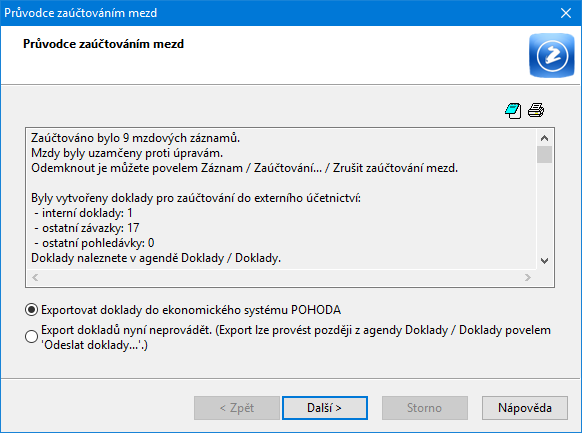Click the vertical scrollbar thumb in report
Viewport: 582px width, 433px height.
[544, 154]
